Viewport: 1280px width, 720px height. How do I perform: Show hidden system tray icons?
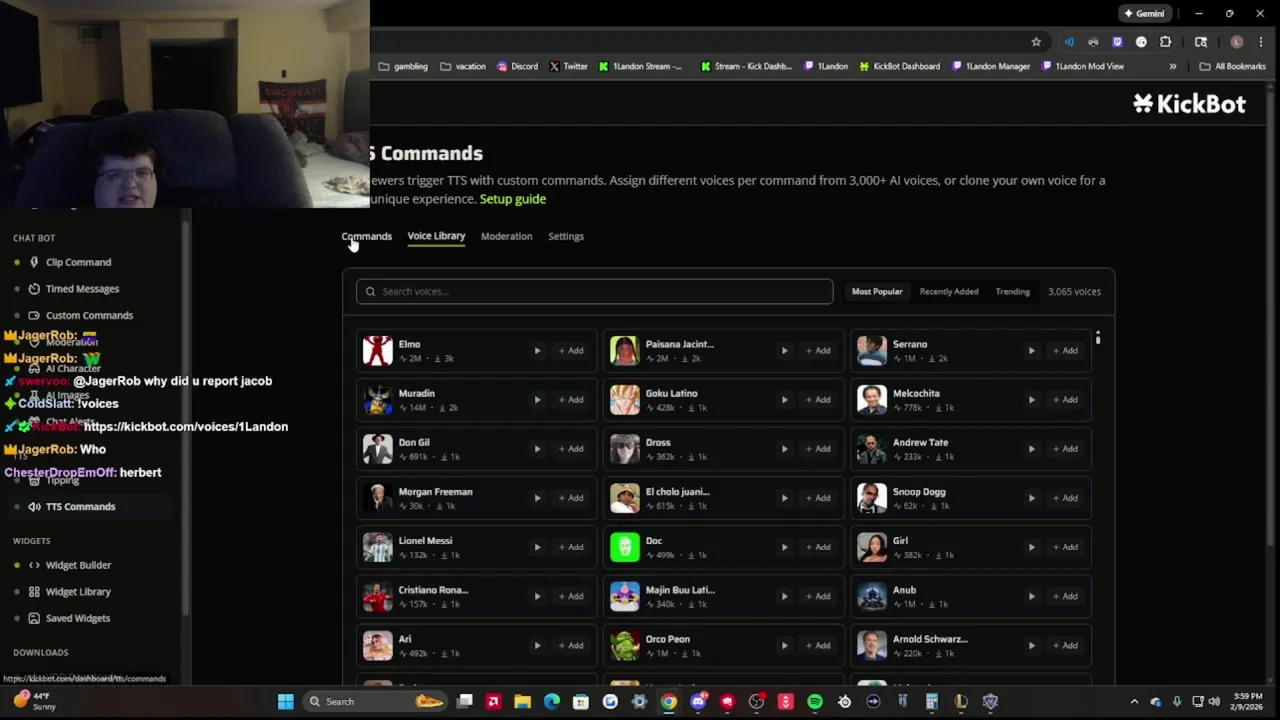1134,702
